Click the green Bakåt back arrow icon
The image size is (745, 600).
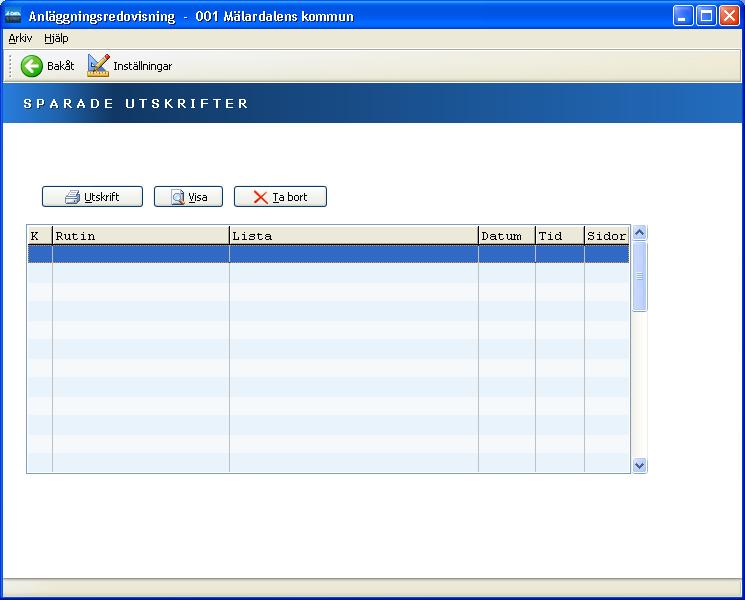pos(32,66)
